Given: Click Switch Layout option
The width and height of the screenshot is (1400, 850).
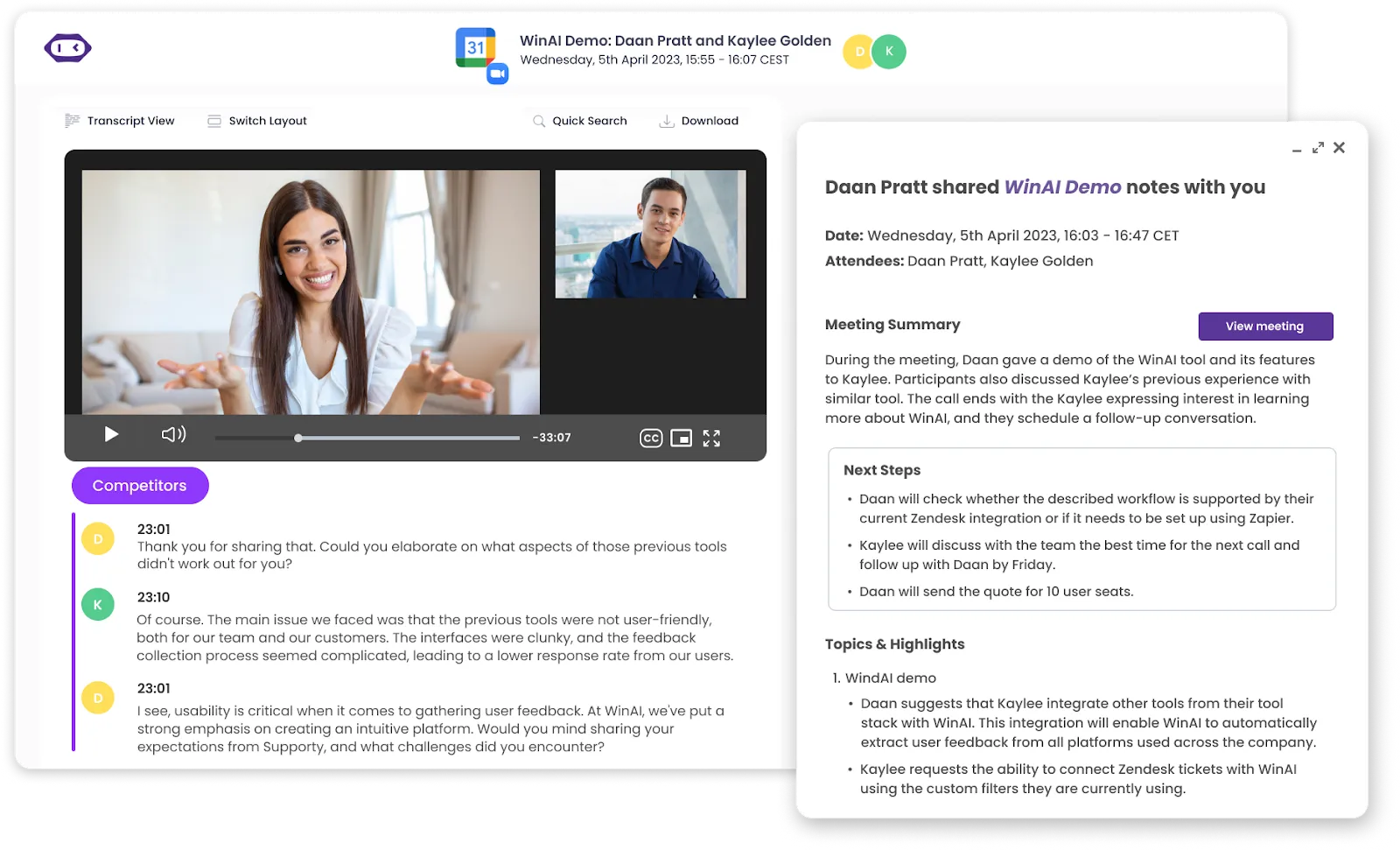Looking at the screenshot, I should pos(257,121).
